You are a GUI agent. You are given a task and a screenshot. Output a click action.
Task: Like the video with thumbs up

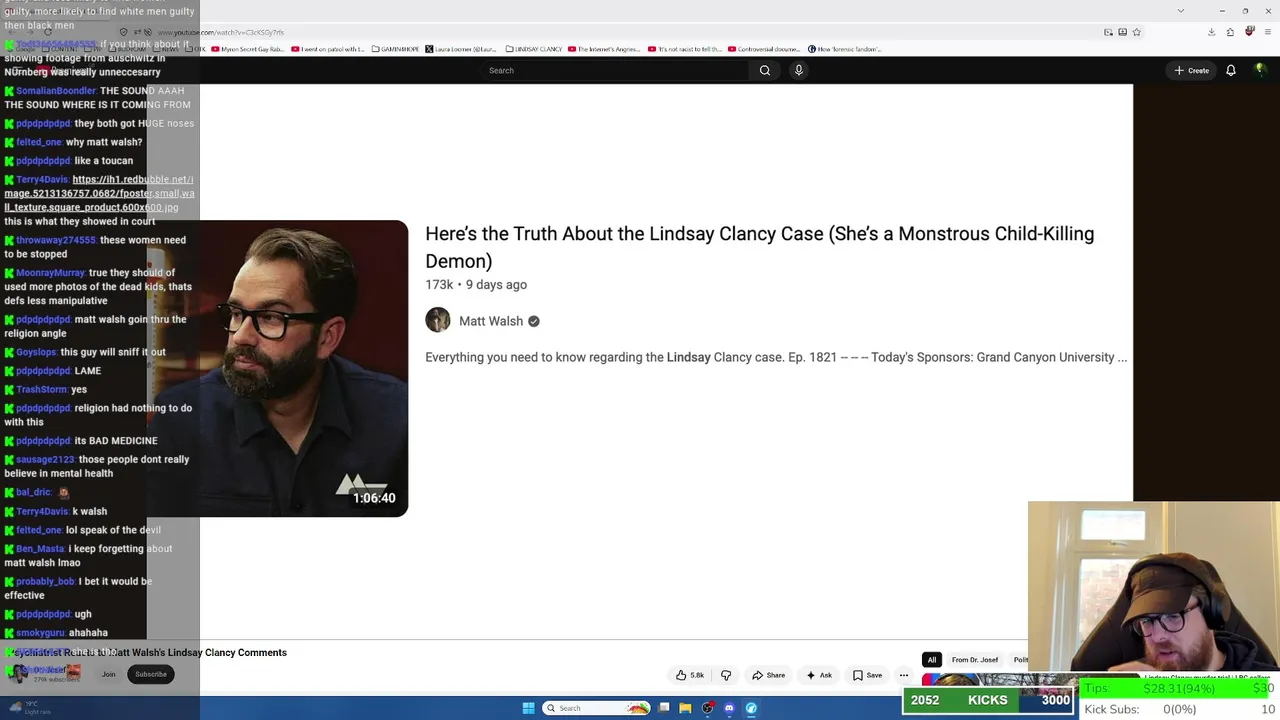coord(690,675)
